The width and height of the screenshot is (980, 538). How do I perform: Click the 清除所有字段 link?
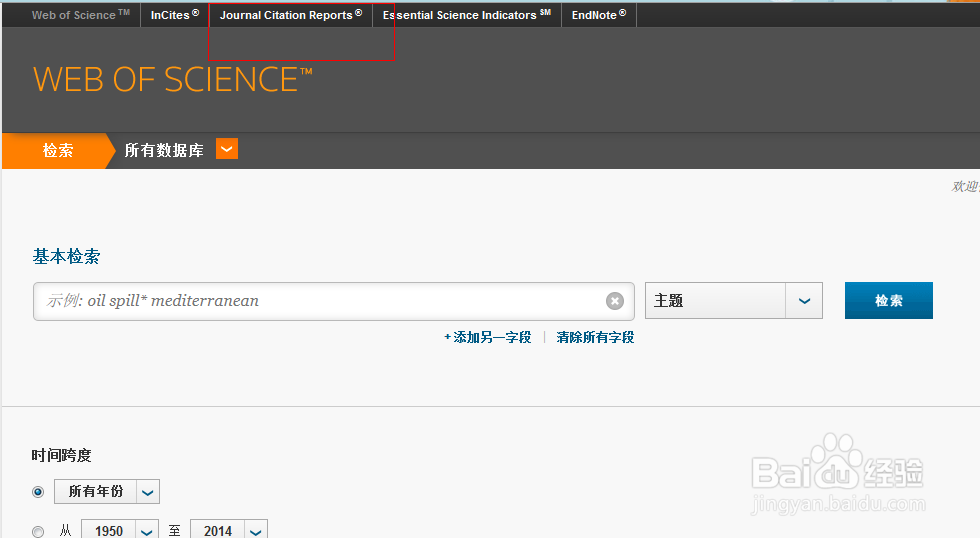(x=595, y=337)
